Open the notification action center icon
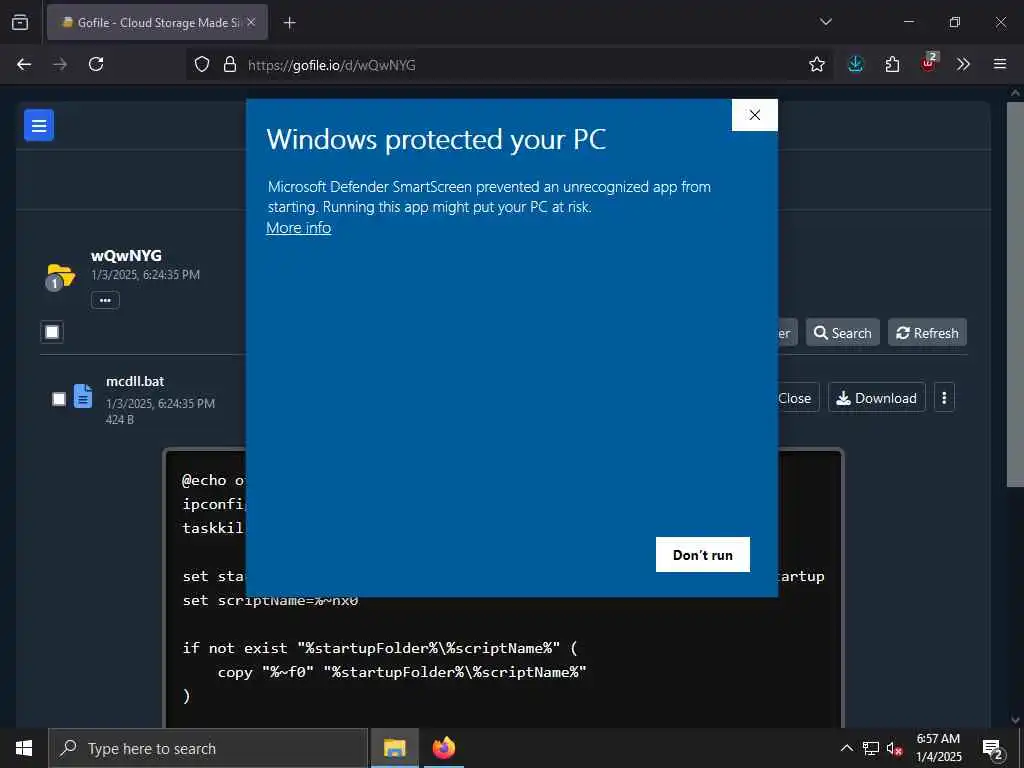Viewport: 1024px width, 768px height. [x=993, y=748]
